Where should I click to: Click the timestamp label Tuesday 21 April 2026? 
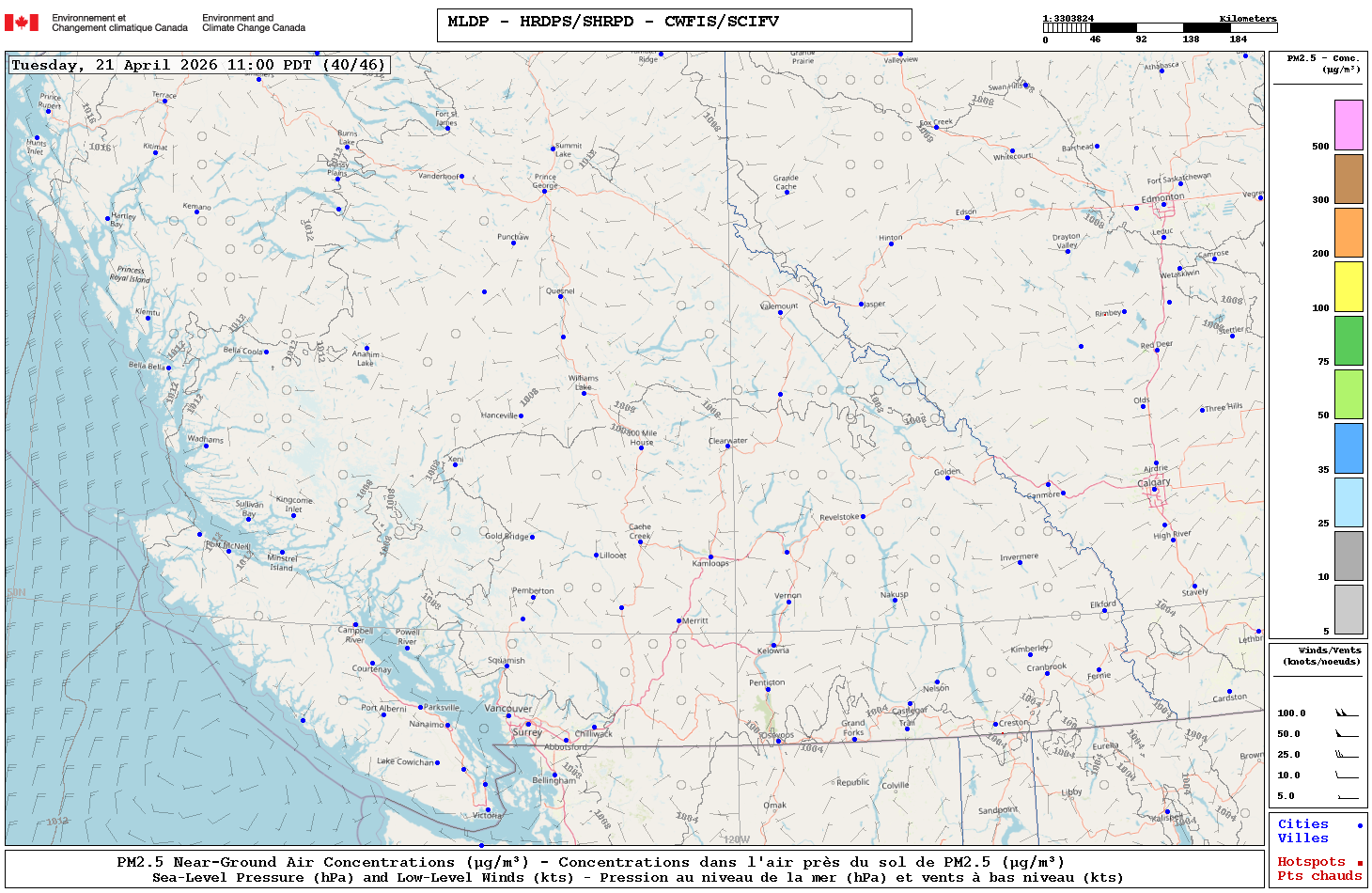pos(198,65)
